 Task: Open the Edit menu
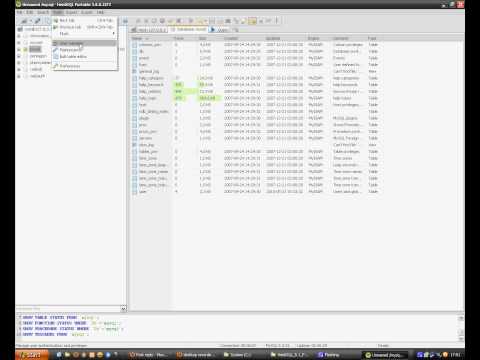[x=30, y=12]
